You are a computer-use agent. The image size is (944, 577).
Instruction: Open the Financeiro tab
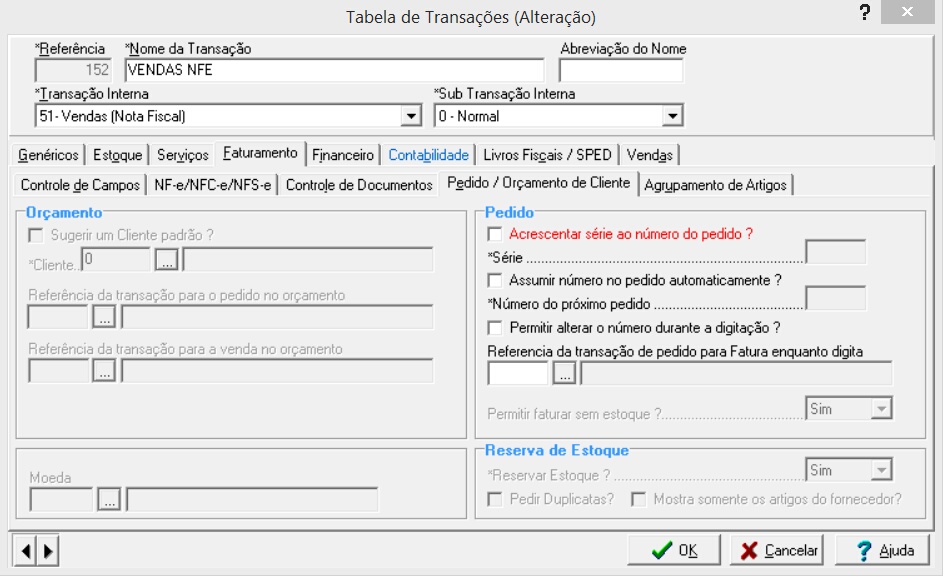tap(343, 155)
